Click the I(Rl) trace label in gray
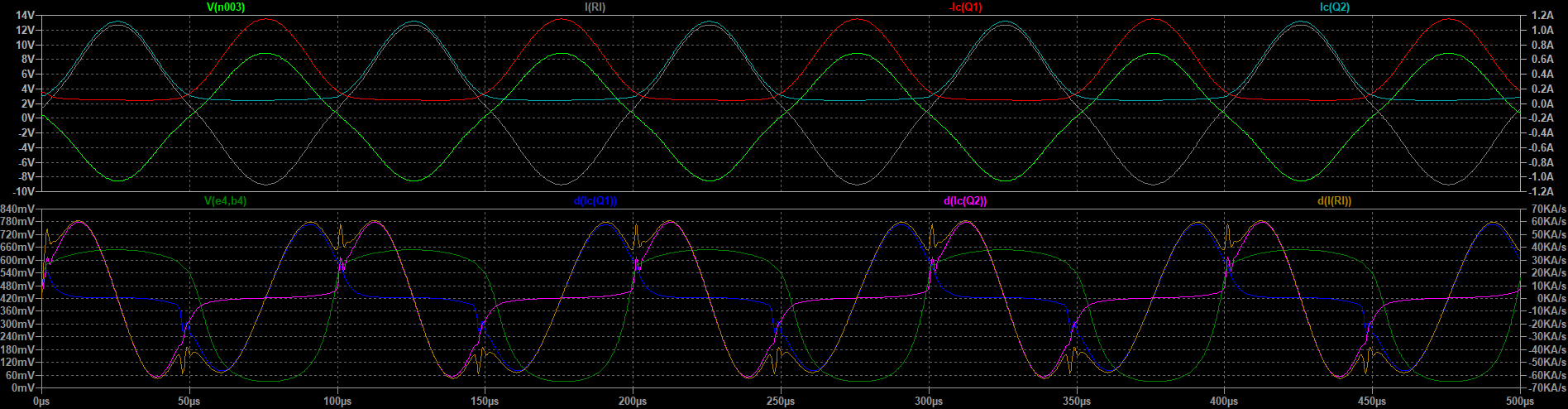This screenshot has height=409, width=1568. point(595,7)
